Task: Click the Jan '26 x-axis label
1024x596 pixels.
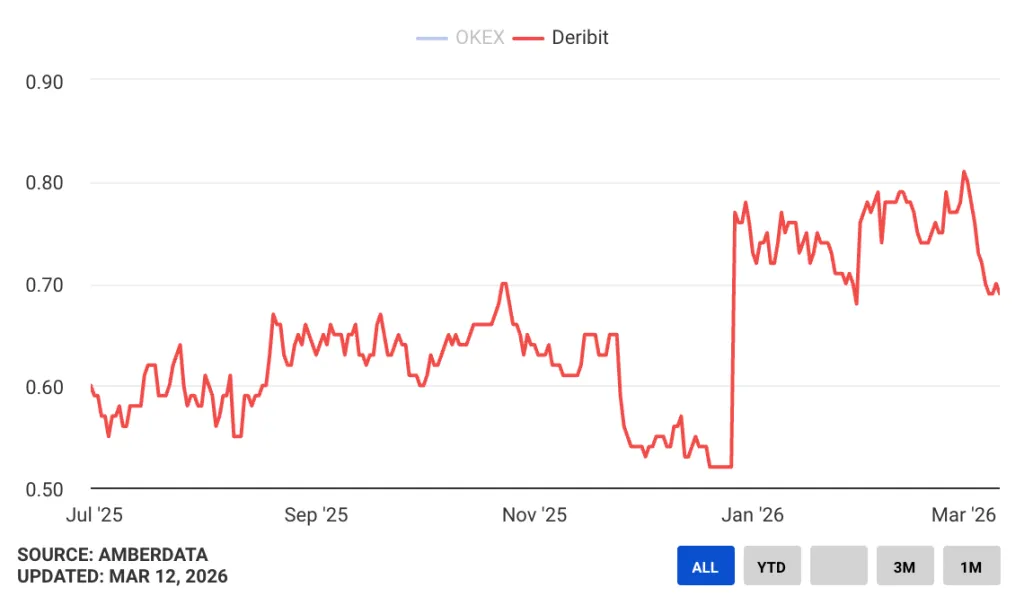Action: tap(753, 515)
